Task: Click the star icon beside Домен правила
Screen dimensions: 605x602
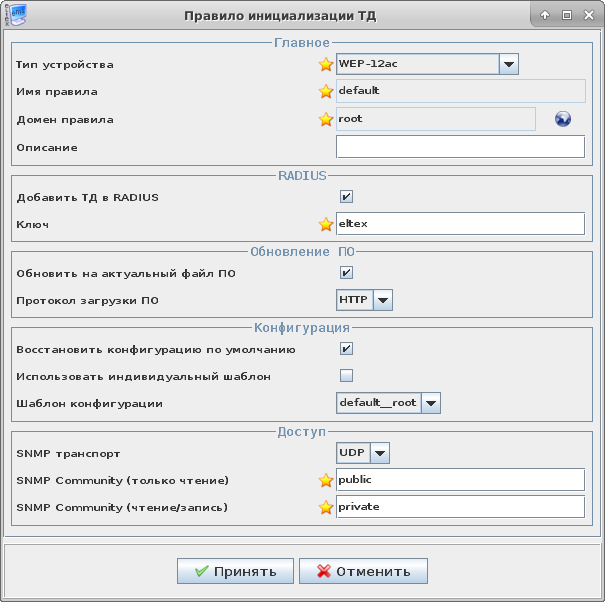Action: [325, 120]
